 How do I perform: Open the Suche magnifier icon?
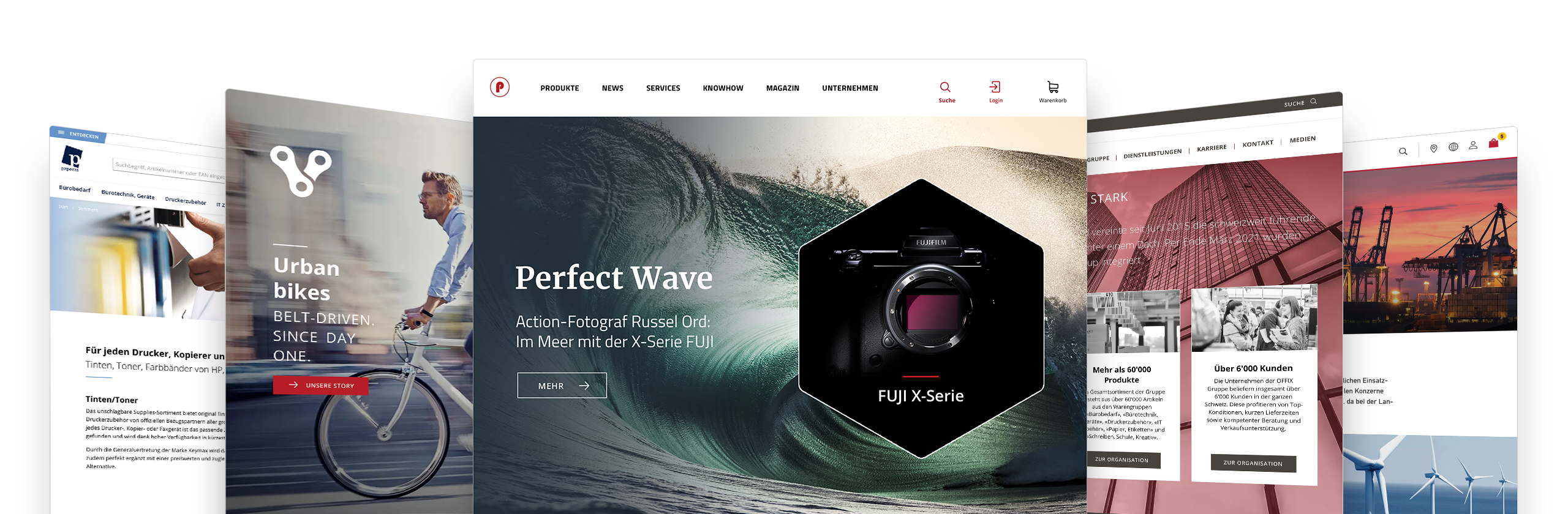tap(945, 87)
